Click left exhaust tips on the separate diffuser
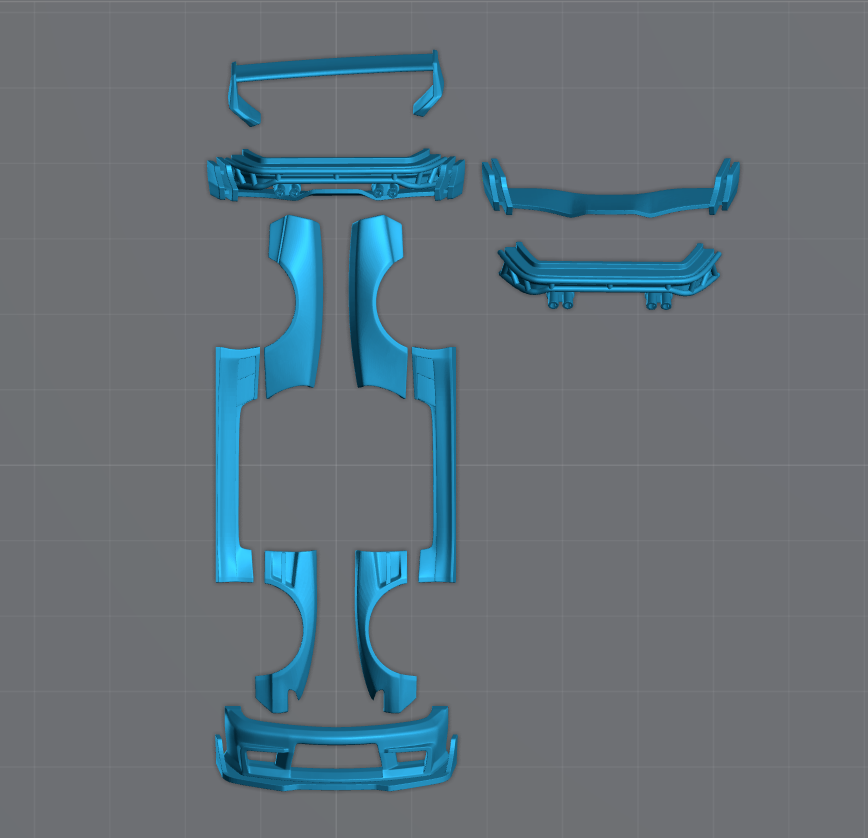The width and height of the screenshot is (868, 838). [x=560, y=303]
